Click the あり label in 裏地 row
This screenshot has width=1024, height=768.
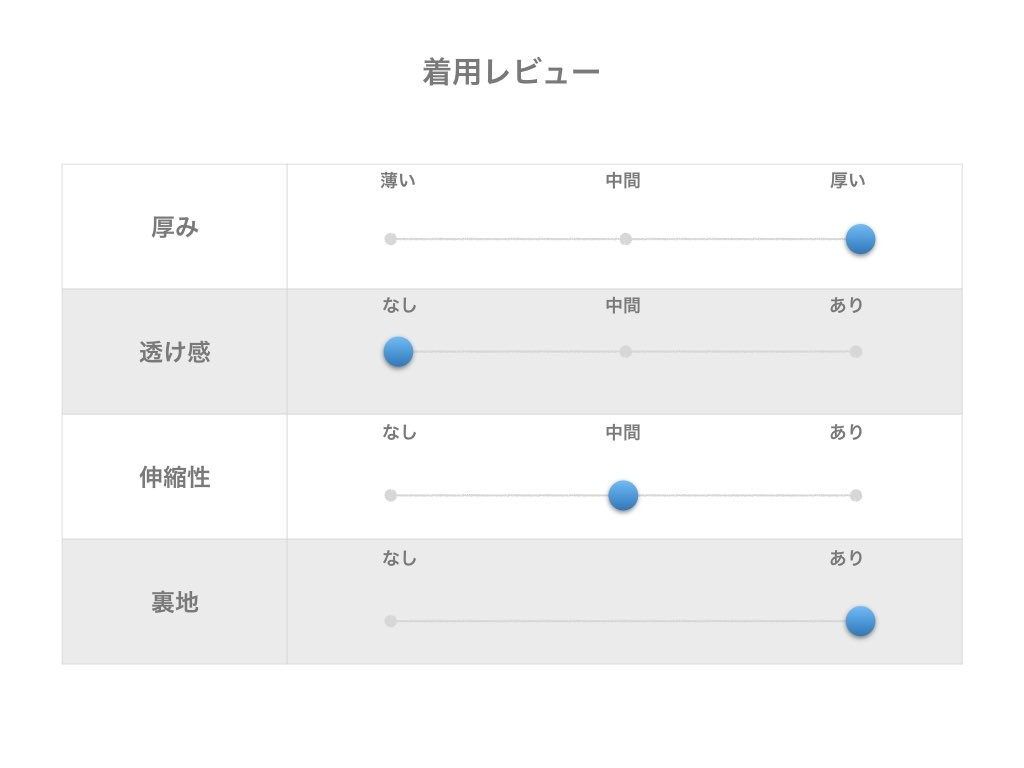(846, 558)
